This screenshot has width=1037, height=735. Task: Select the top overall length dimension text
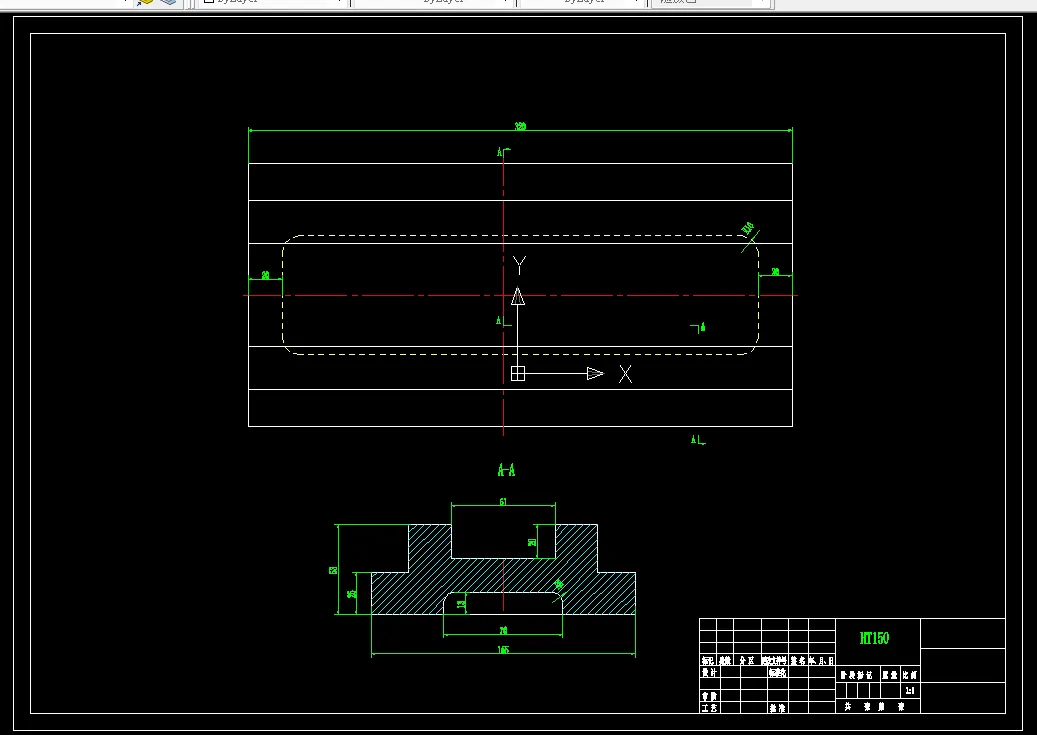pos(520,126)
